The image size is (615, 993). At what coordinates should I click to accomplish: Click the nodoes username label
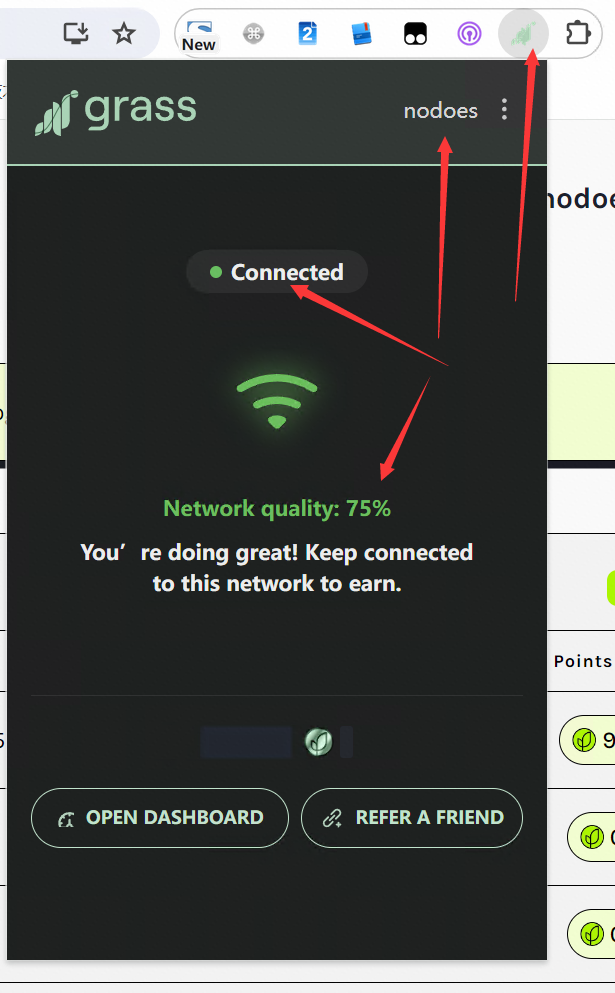440,111
